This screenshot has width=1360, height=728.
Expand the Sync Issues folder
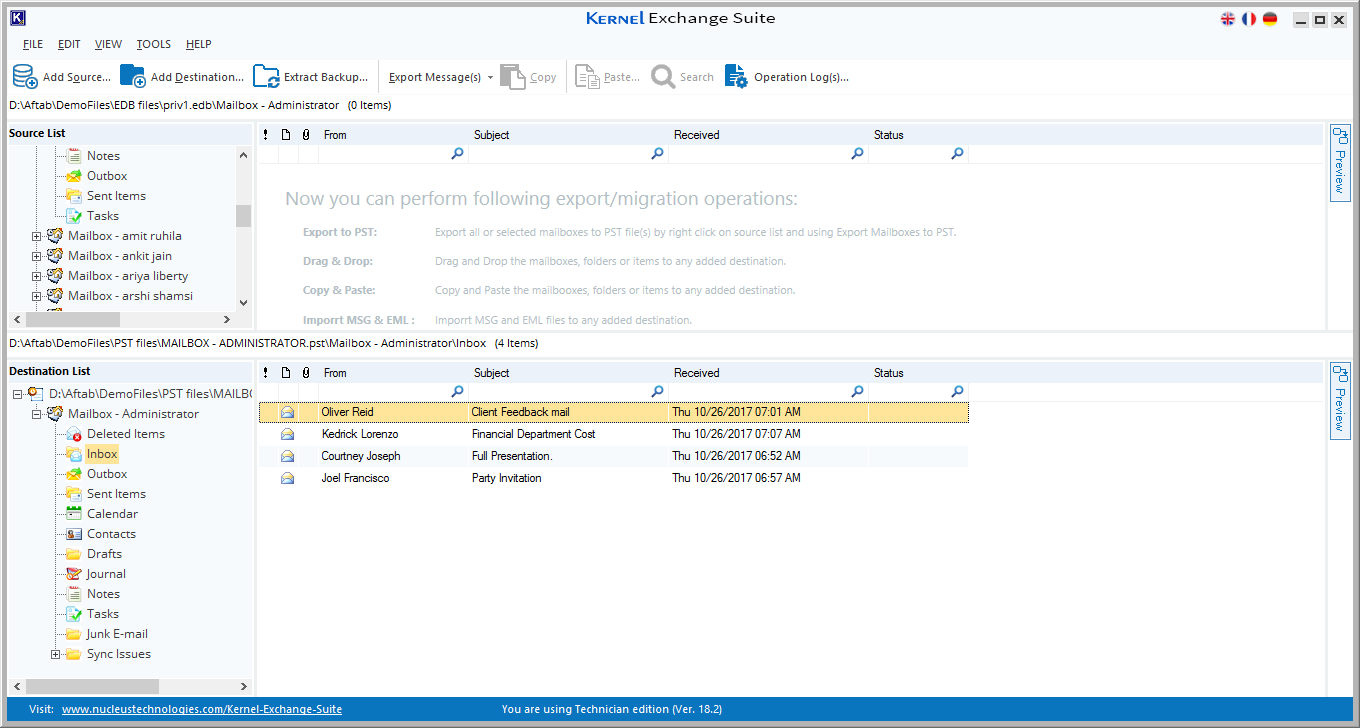pos(56,655)
